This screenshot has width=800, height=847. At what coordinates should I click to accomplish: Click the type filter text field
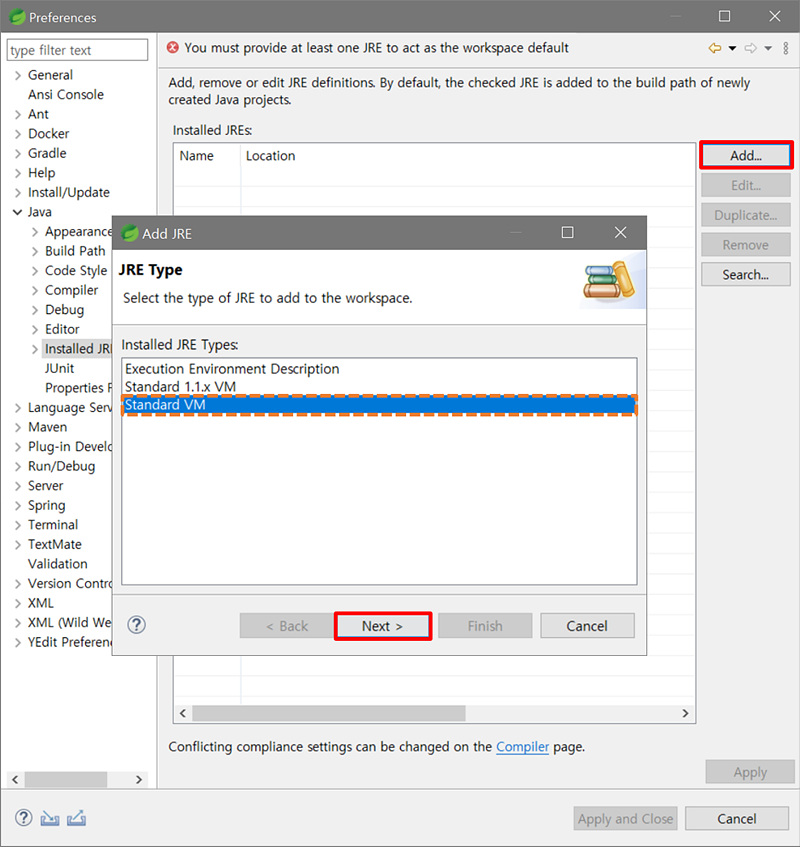click(x=77, y=50)
